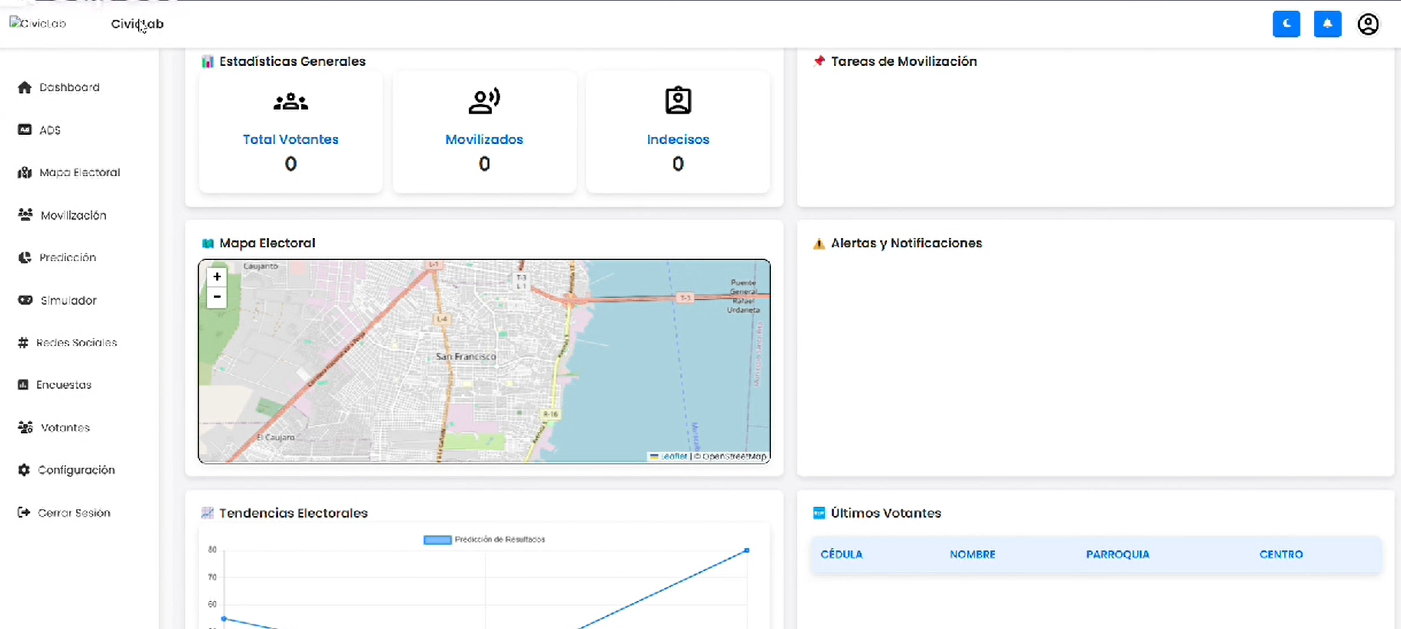The image size is (1401, 629).
Task: Toggle the Predicción de Resultados chart legend
Action: click(484, 540)
